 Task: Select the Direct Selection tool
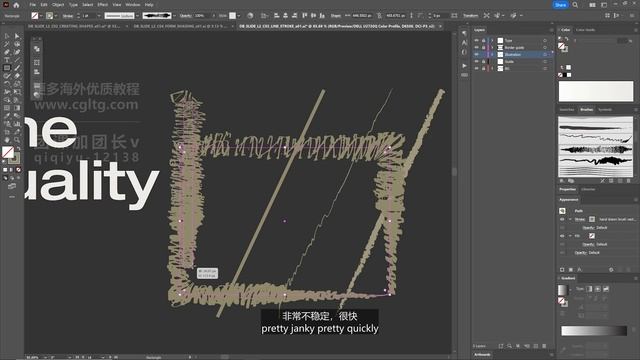point(17,36)
